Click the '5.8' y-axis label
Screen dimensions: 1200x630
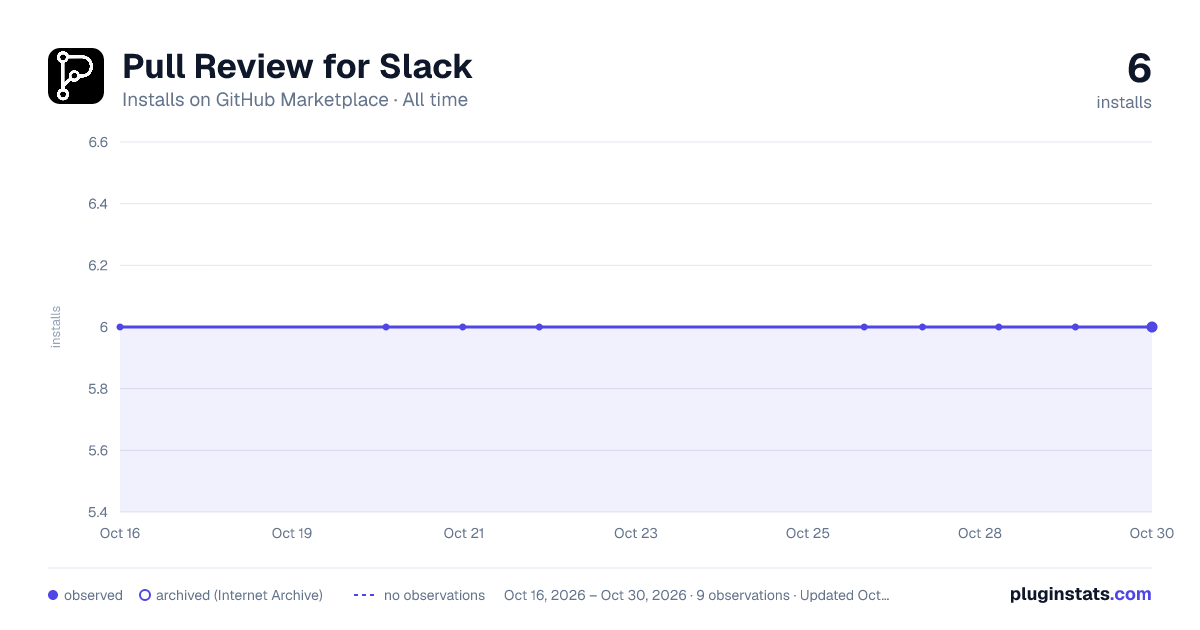click(98, 389)
